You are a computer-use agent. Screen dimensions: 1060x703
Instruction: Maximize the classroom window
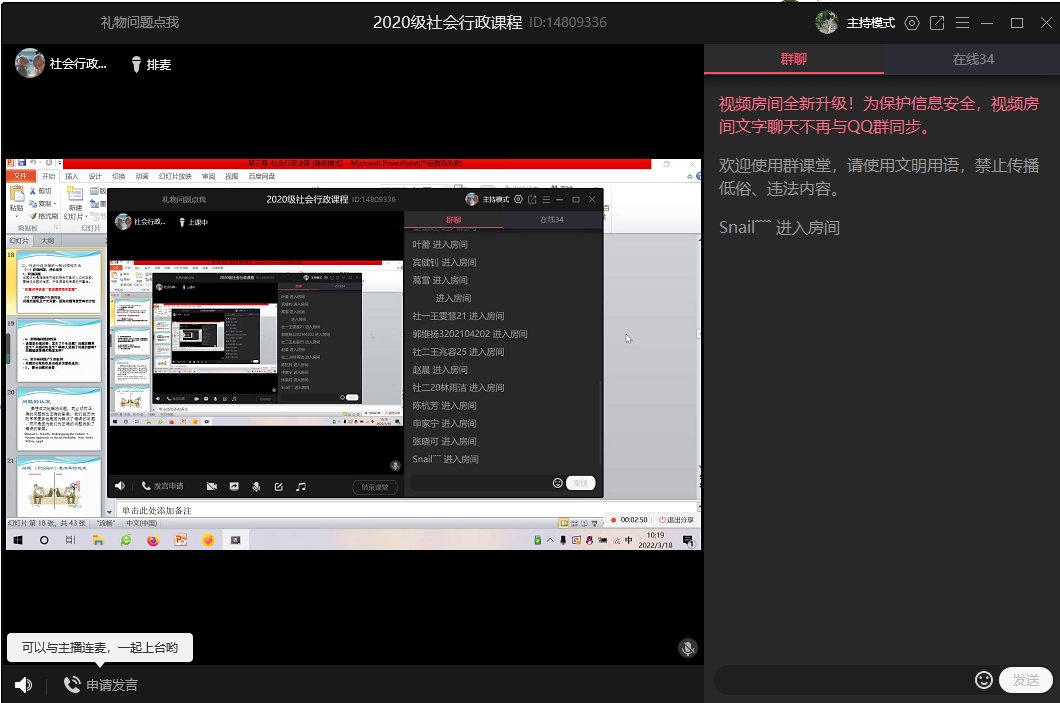point(1016,23)
